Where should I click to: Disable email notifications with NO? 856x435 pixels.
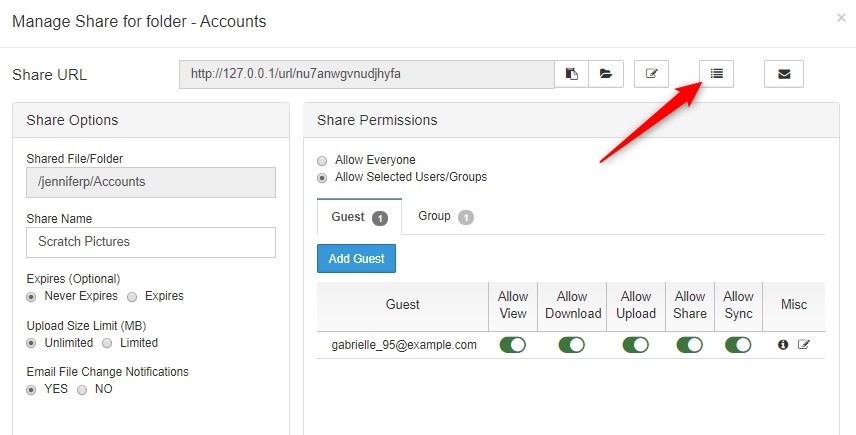point(82,390)
